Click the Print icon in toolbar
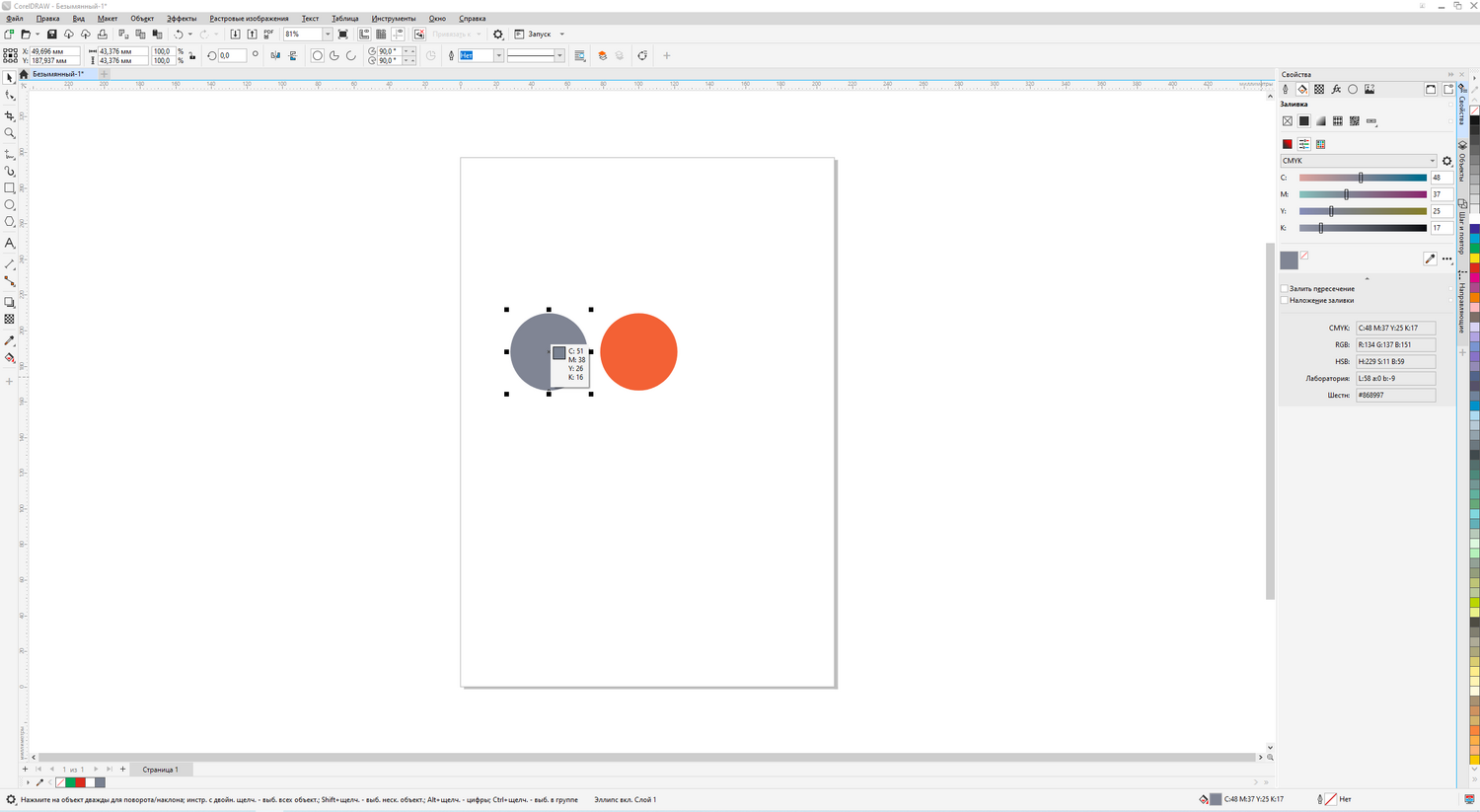Image resolution: width=1480 pixels, height=812 pixels. click(102, 35)
